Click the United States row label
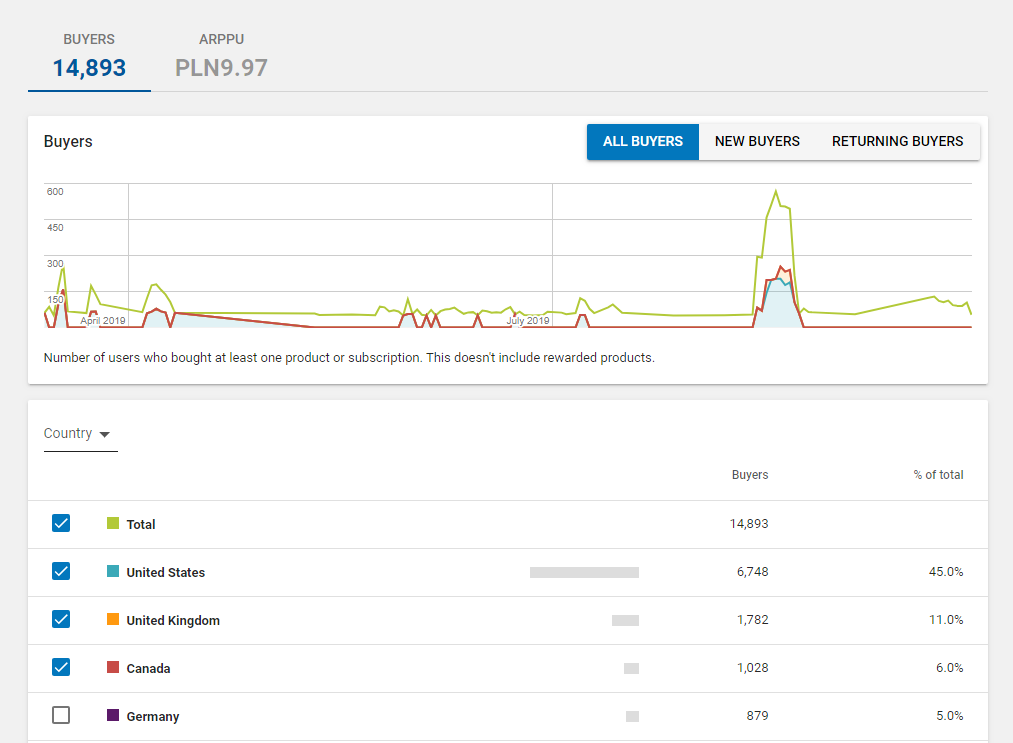 tap(165, 572)
